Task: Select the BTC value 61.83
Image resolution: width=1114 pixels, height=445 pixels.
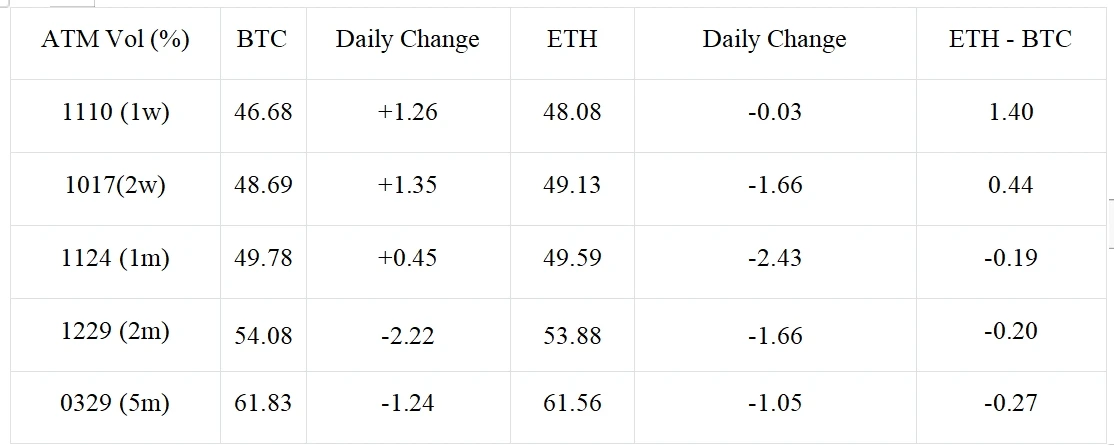Action: pyautogui.click(x=263, y=403)
